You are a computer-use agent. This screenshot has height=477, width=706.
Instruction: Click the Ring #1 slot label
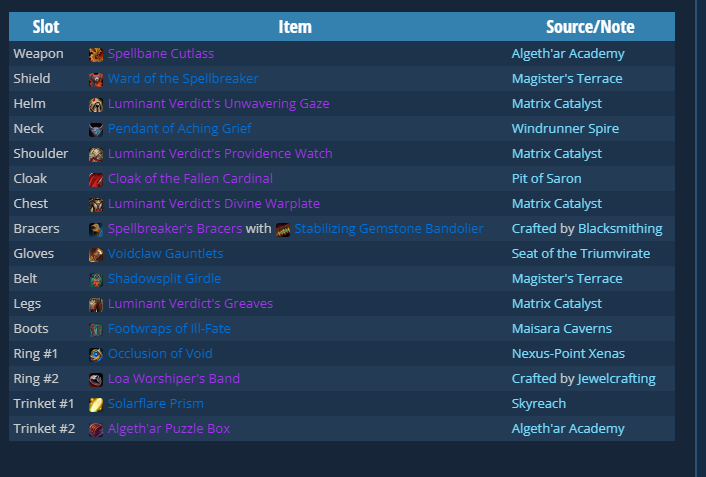pos(36,354)
